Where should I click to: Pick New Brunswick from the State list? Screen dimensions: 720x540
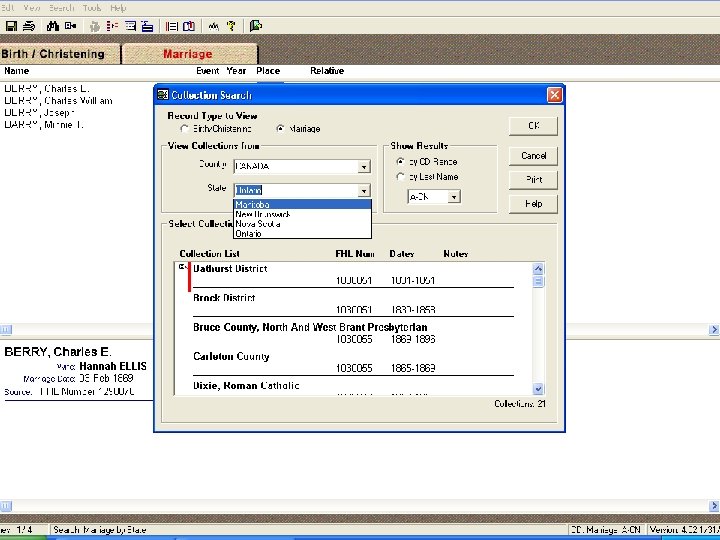point(303,214)
